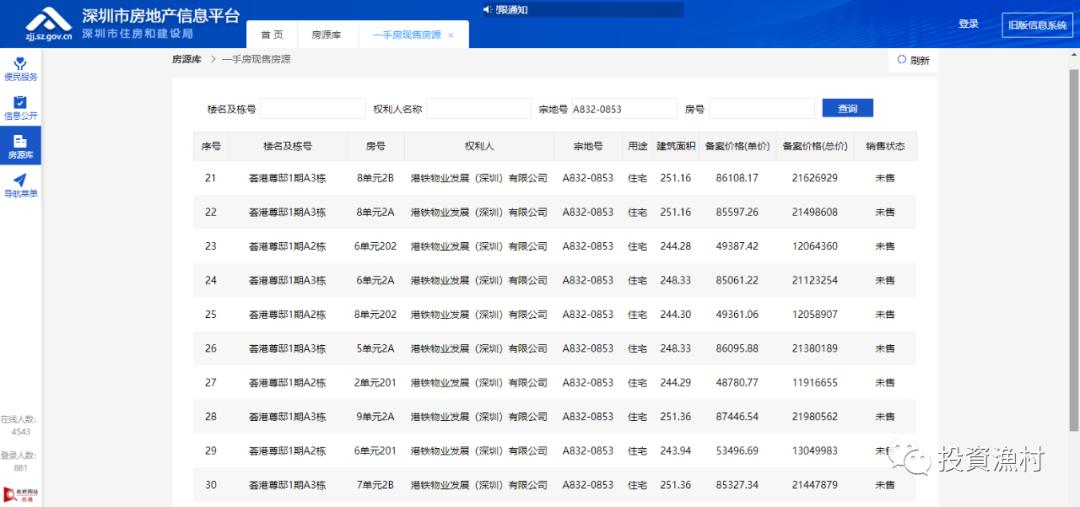Click the 宗地号 input containing A832-0853
Viewport: 1080px width, 507px height.
click(625, 108)
